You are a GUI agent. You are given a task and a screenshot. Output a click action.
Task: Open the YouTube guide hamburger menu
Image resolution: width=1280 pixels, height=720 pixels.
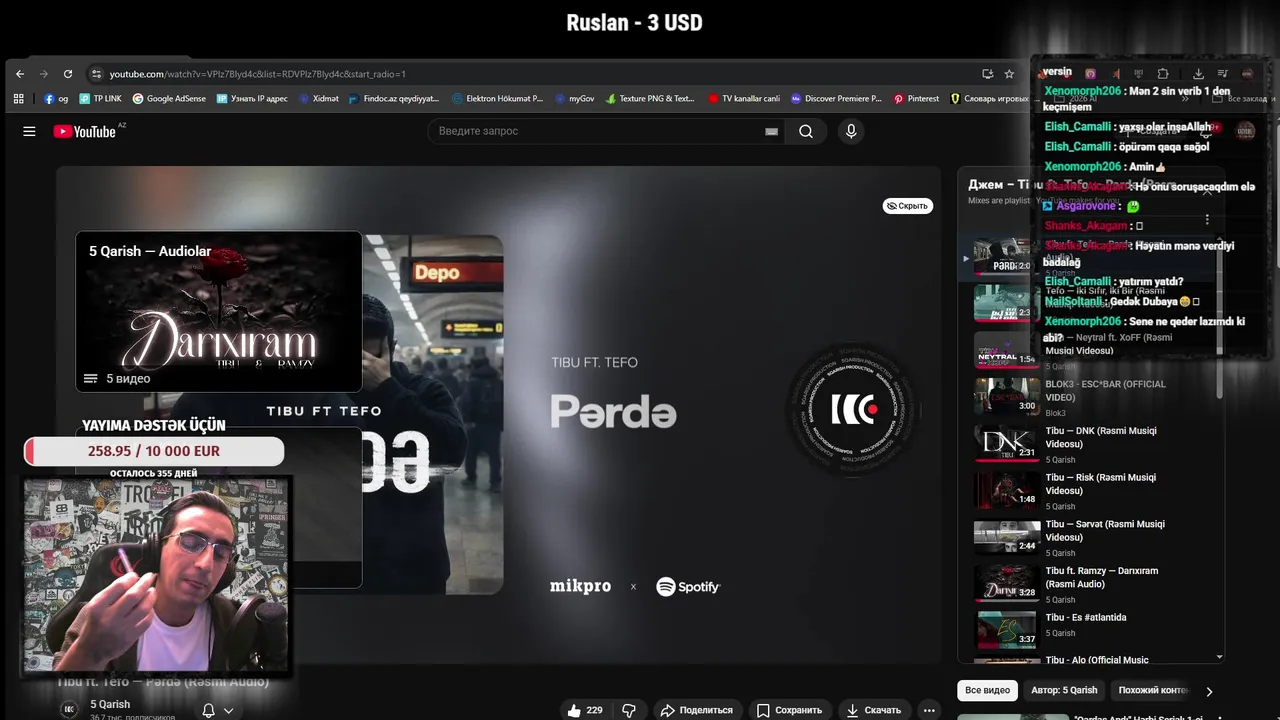(29, 131)
